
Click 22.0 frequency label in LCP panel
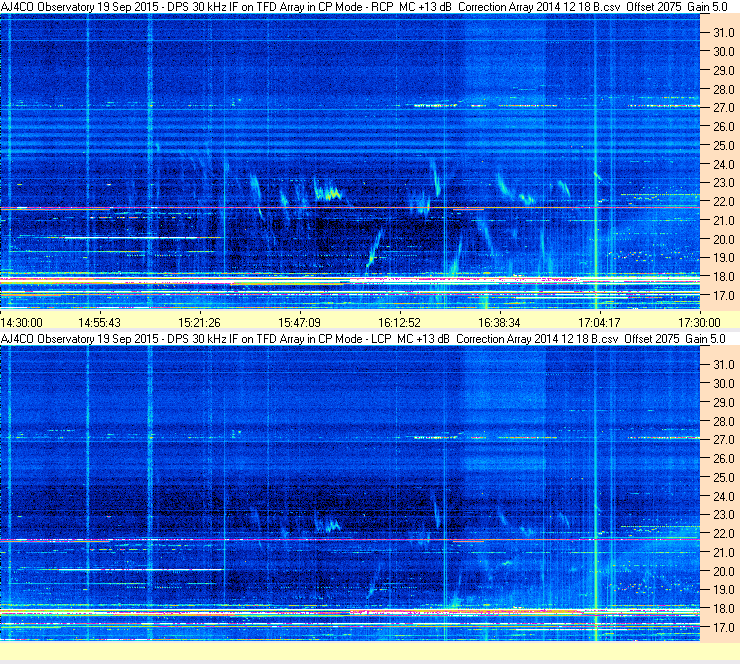tap(724, 534)
